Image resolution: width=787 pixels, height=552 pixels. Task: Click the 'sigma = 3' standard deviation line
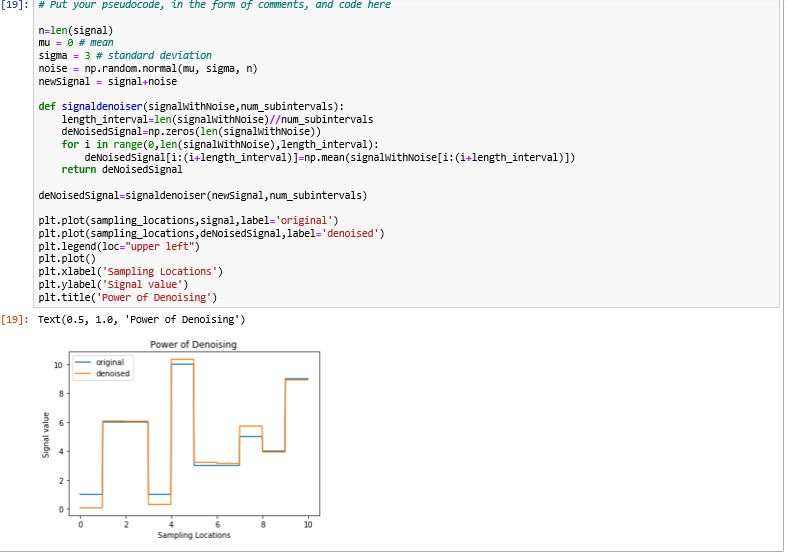coord(125,55)
